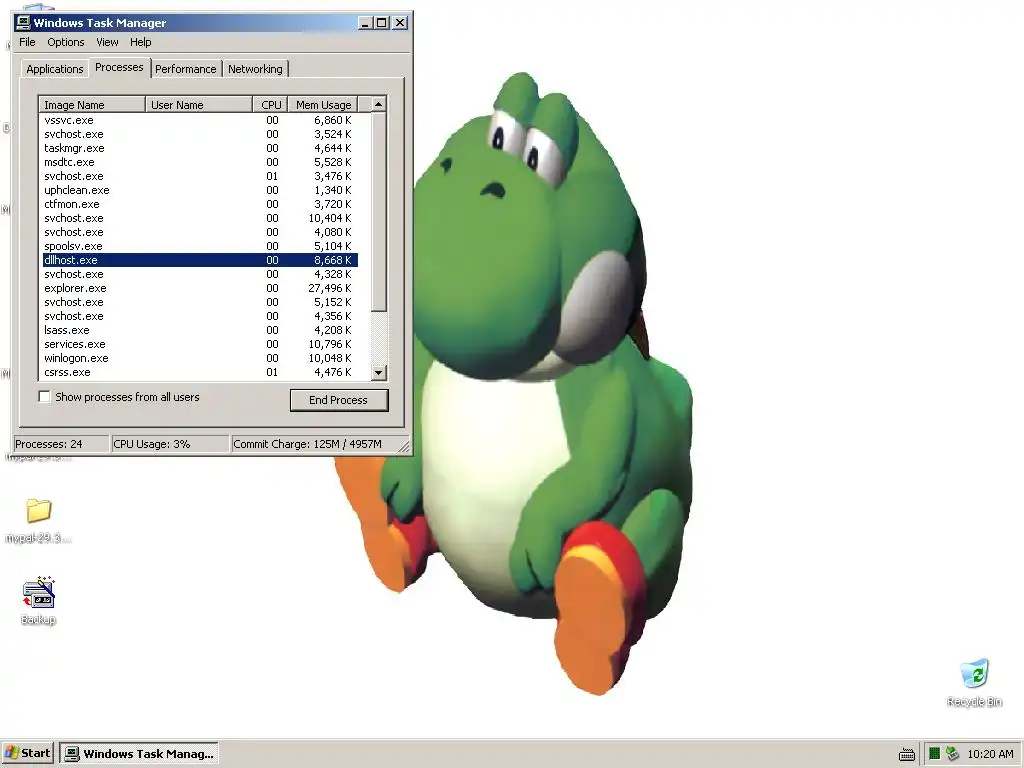Select the spoolsv.exe process row

(199, 246)
